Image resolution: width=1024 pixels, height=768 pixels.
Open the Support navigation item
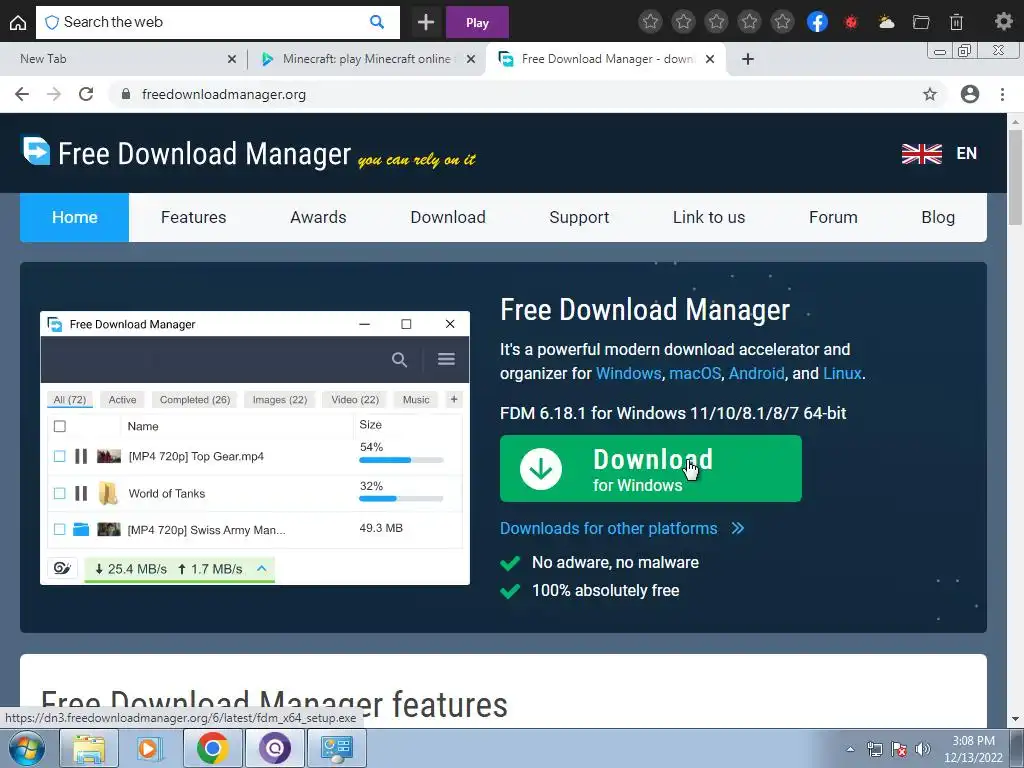coord(579,217)
